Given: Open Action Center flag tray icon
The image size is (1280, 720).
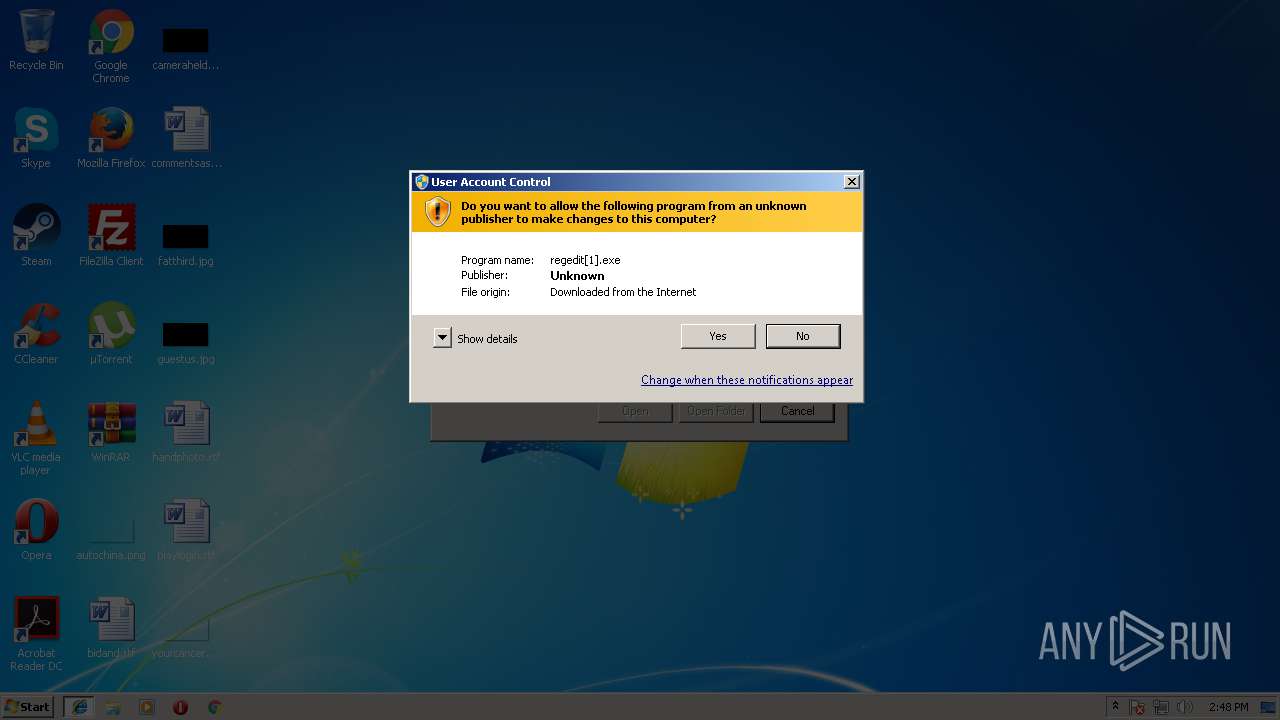Looking at the screenshot, I should (1138, 707).
